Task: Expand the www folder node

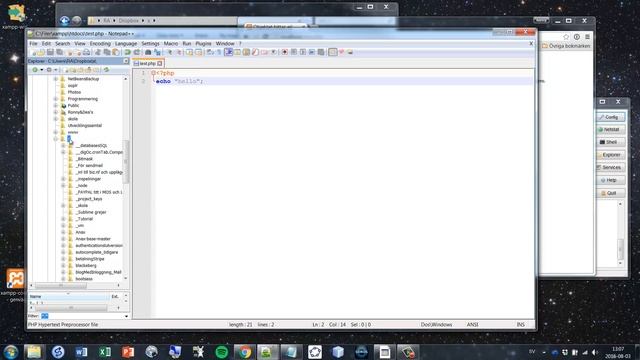Action: coord(56,132)
